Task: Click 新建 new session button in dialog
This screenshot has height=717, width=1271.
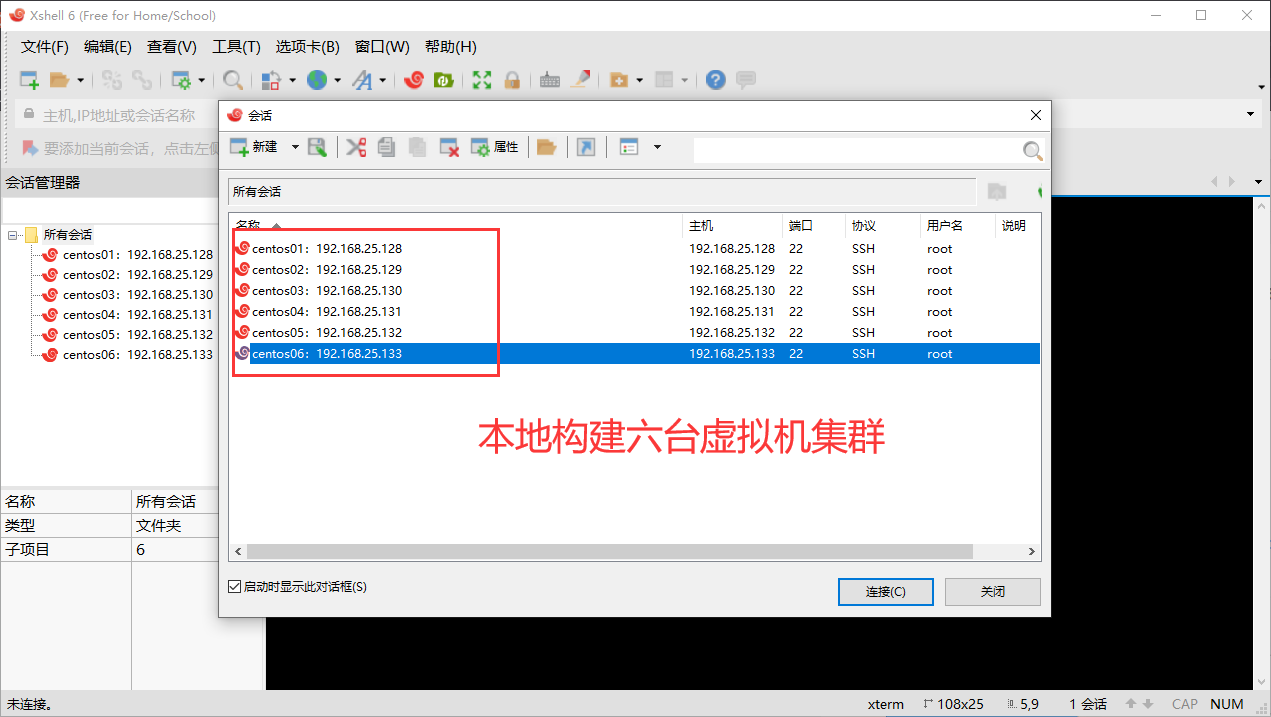Action: (254, 147)
